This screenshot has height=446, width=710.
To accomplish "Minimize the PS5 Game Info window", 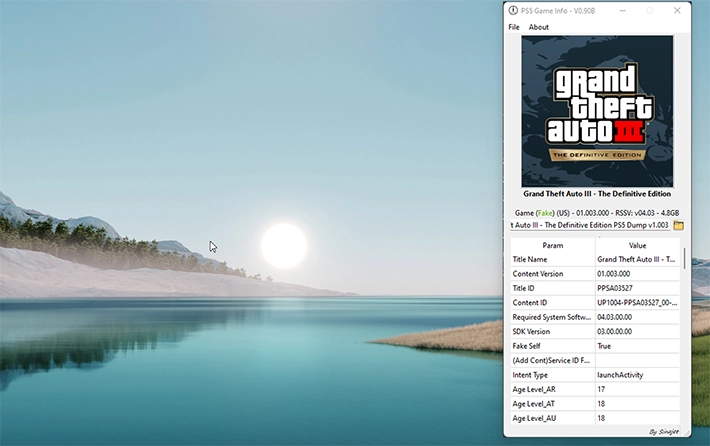I will pos(623,10).
